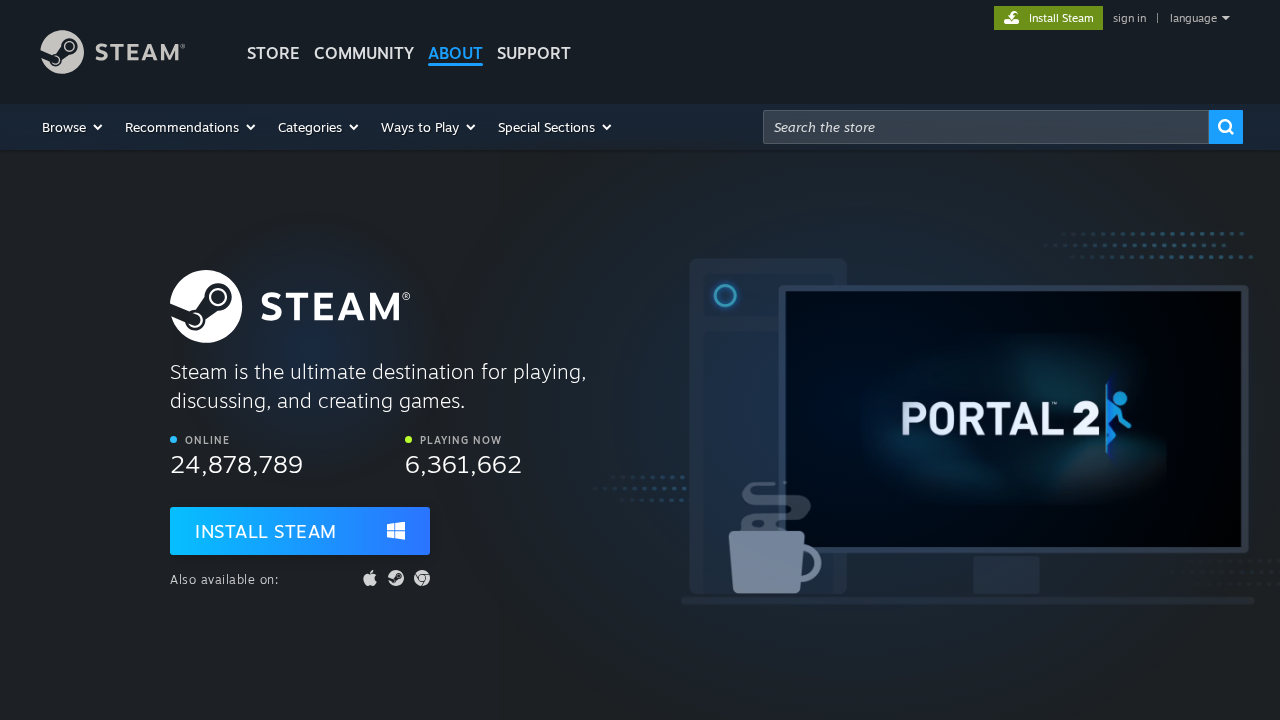Click the Steam ultimate destination tagline text

click(x=378, y=386)
